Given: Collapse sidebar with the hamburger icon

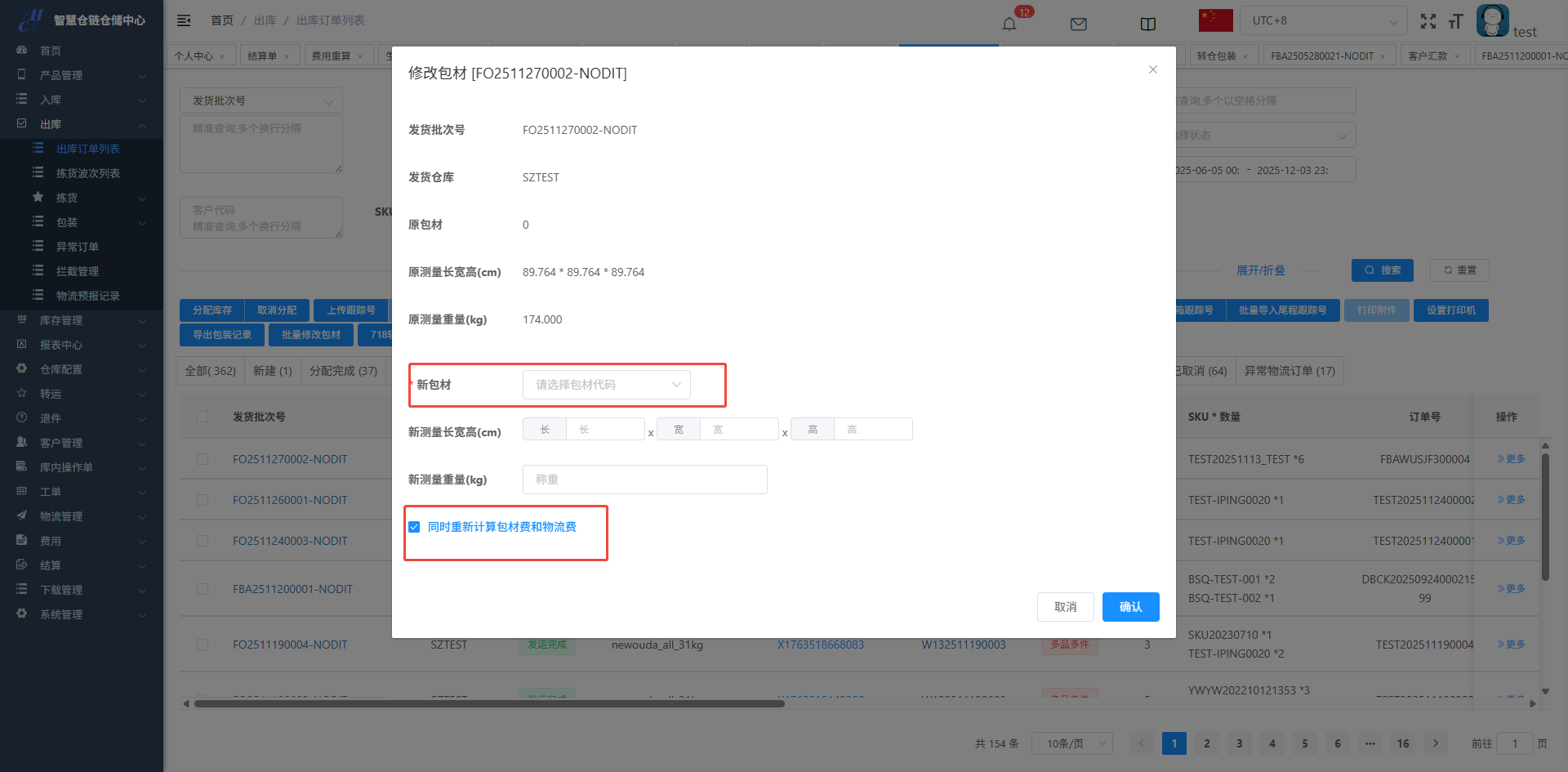Looking at the screenshot, I should [x=184, y=20].
